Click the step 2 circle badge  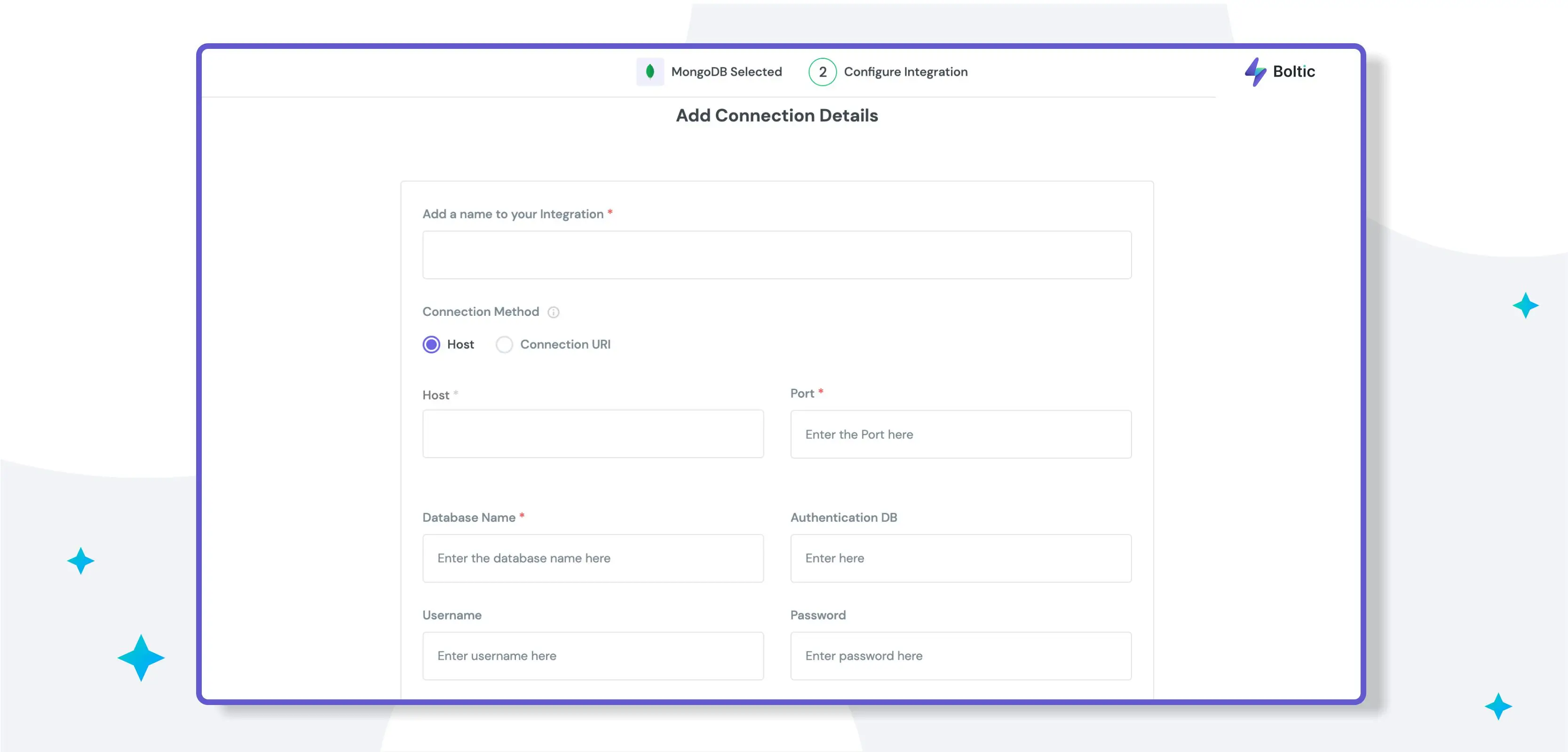[x=823, y=71]
